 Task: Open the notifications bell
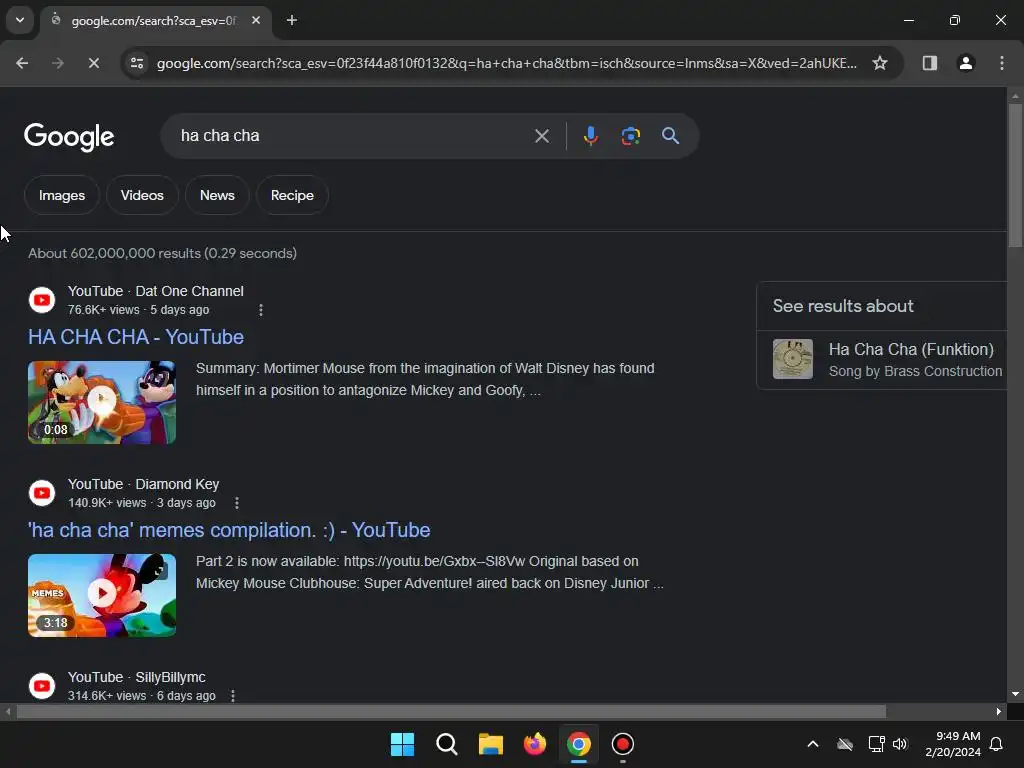(996, 744)
